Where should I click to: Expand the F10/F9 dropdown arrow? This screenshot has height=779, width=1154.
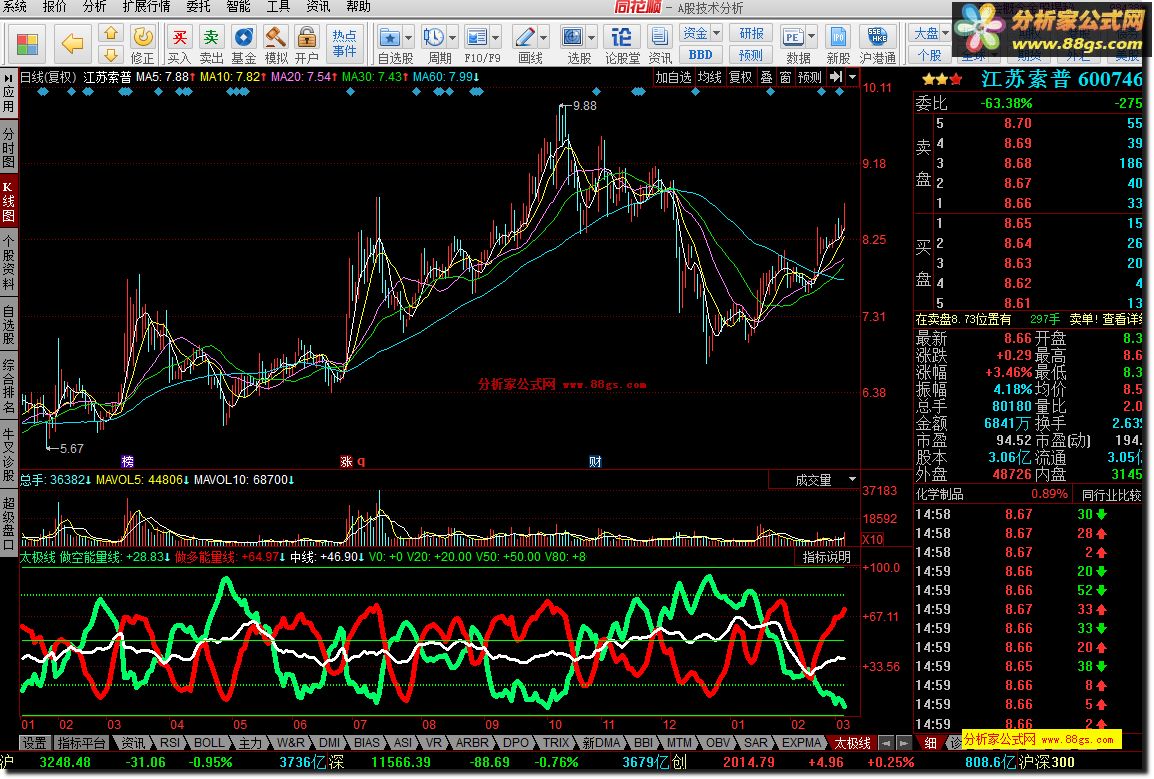496,36
